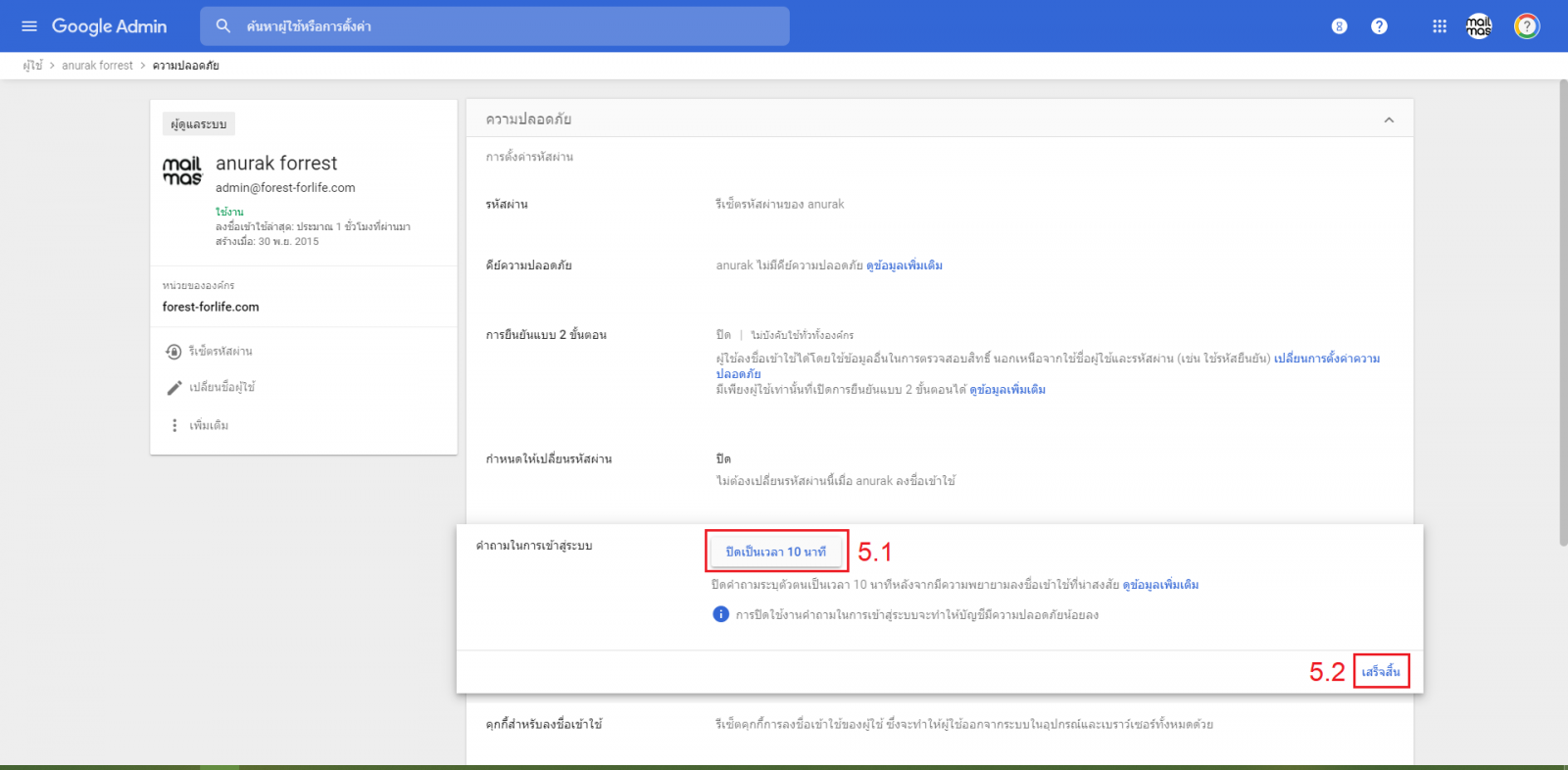Click forest-forlife.com organizational unit
1568x770 pixels.
coord(211,307)
